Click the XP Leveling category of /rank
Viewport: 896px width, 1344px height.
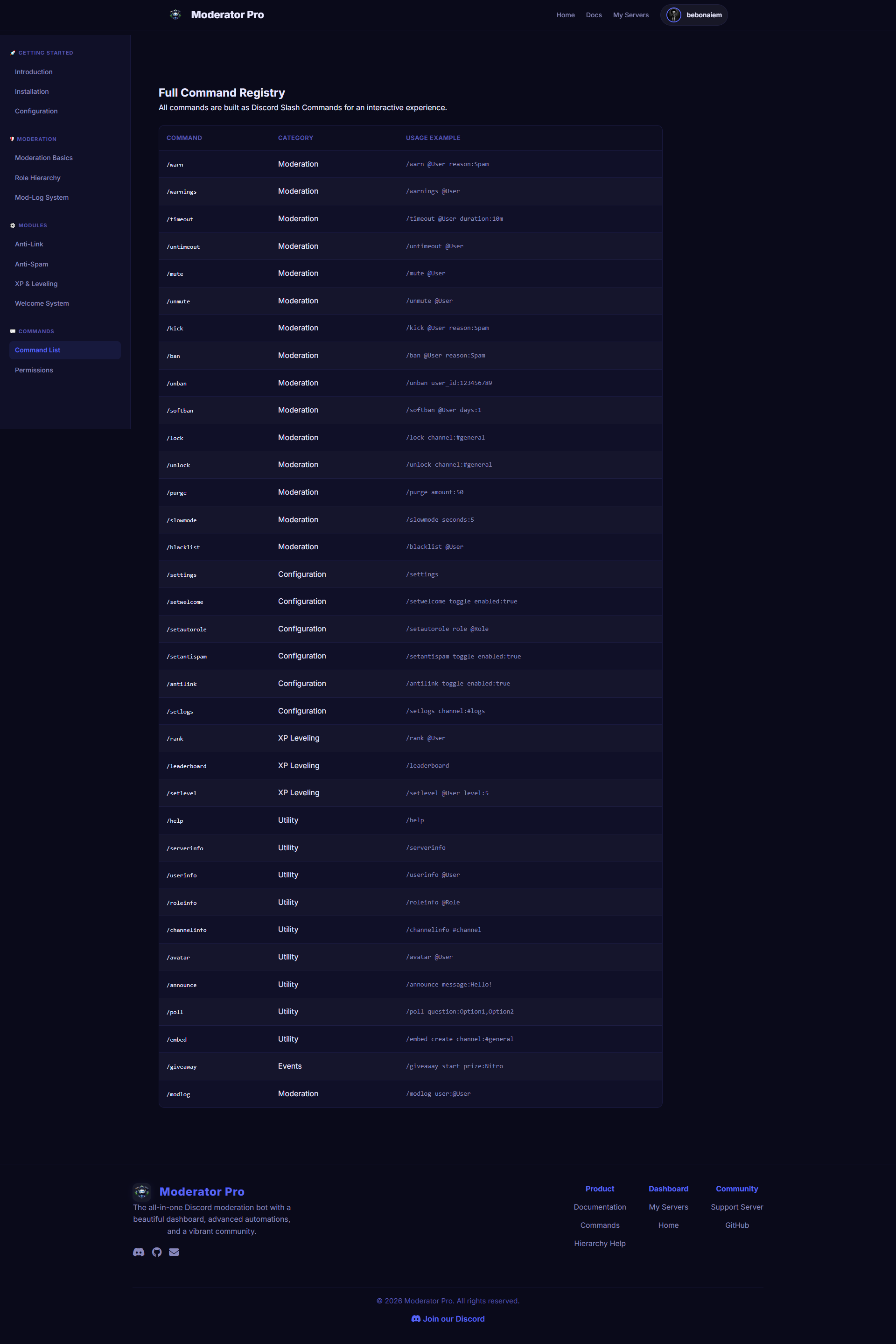[x=298, y=738]
